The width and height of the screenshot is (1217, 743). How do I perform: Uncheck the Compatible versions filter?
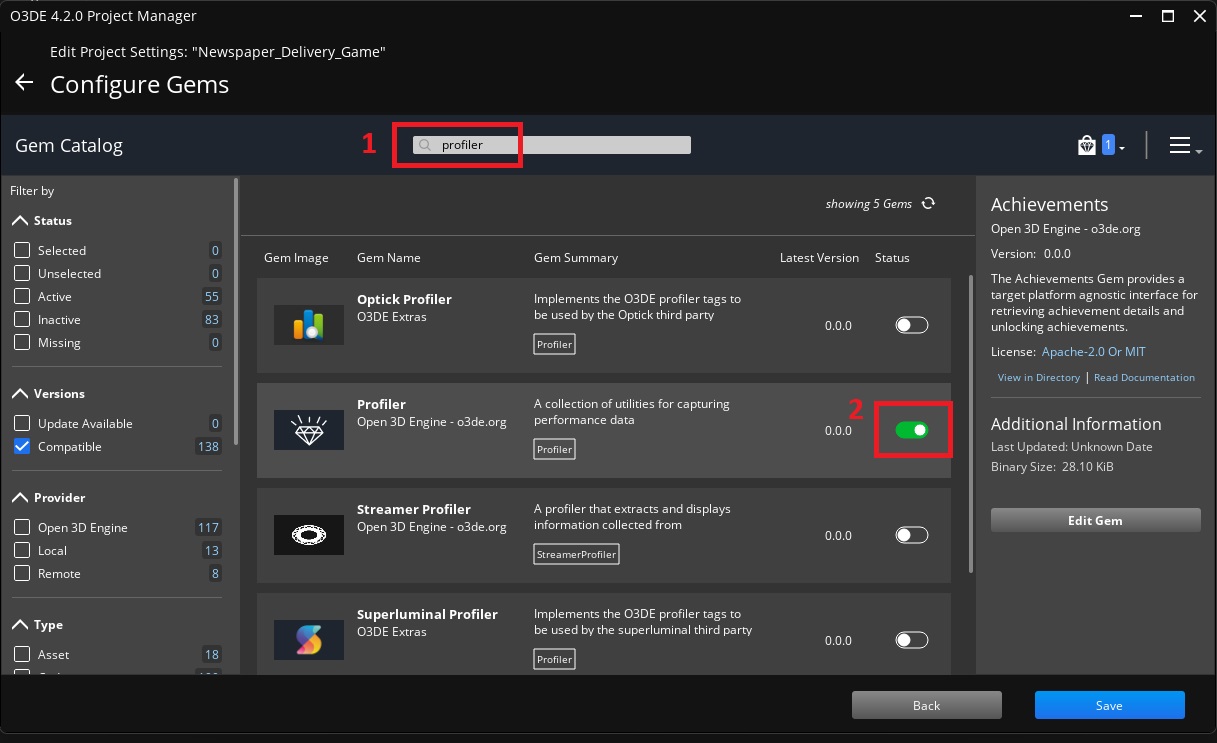(x=22, y=446)
